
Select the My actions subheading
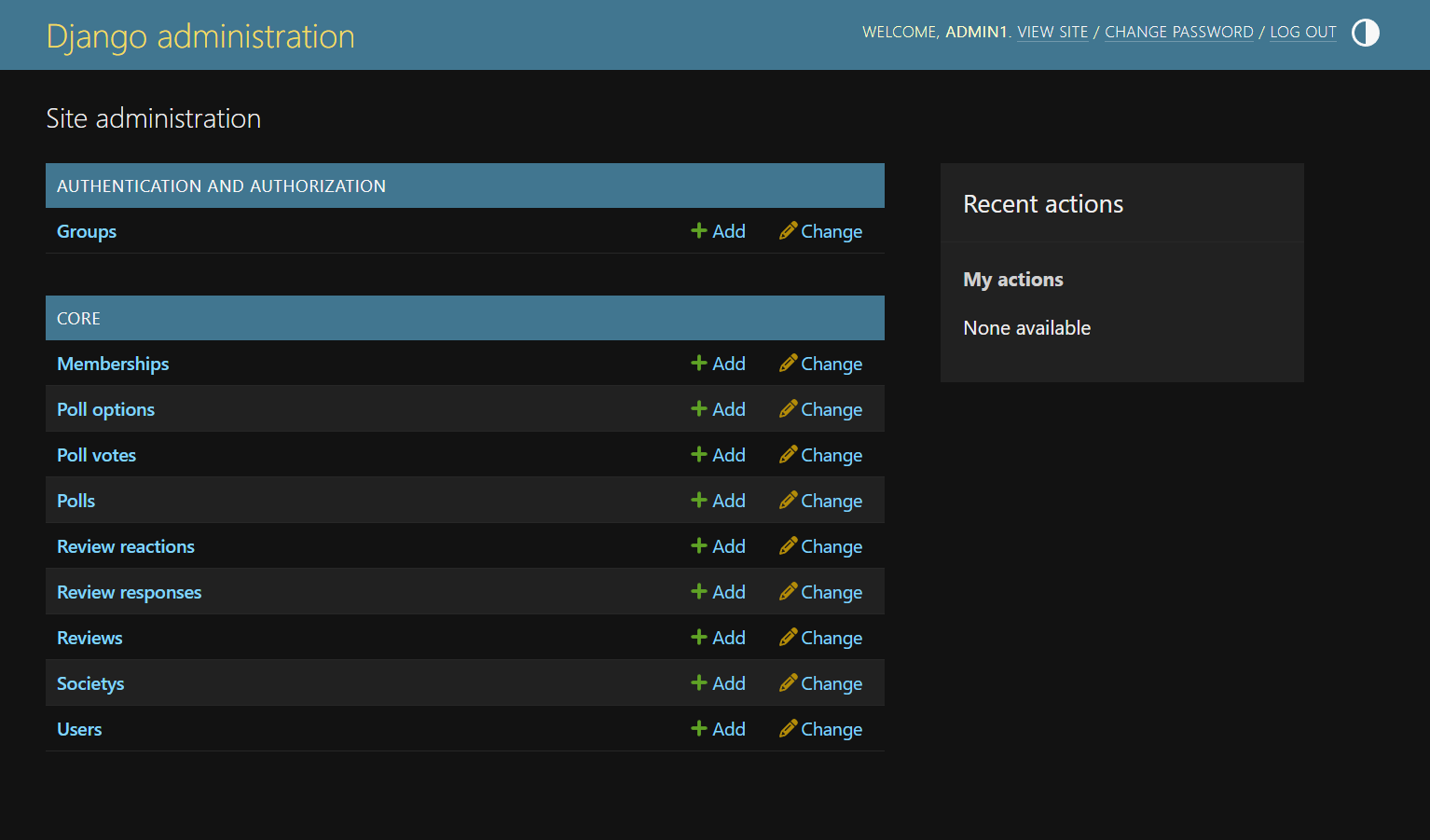pos(1013,280)
